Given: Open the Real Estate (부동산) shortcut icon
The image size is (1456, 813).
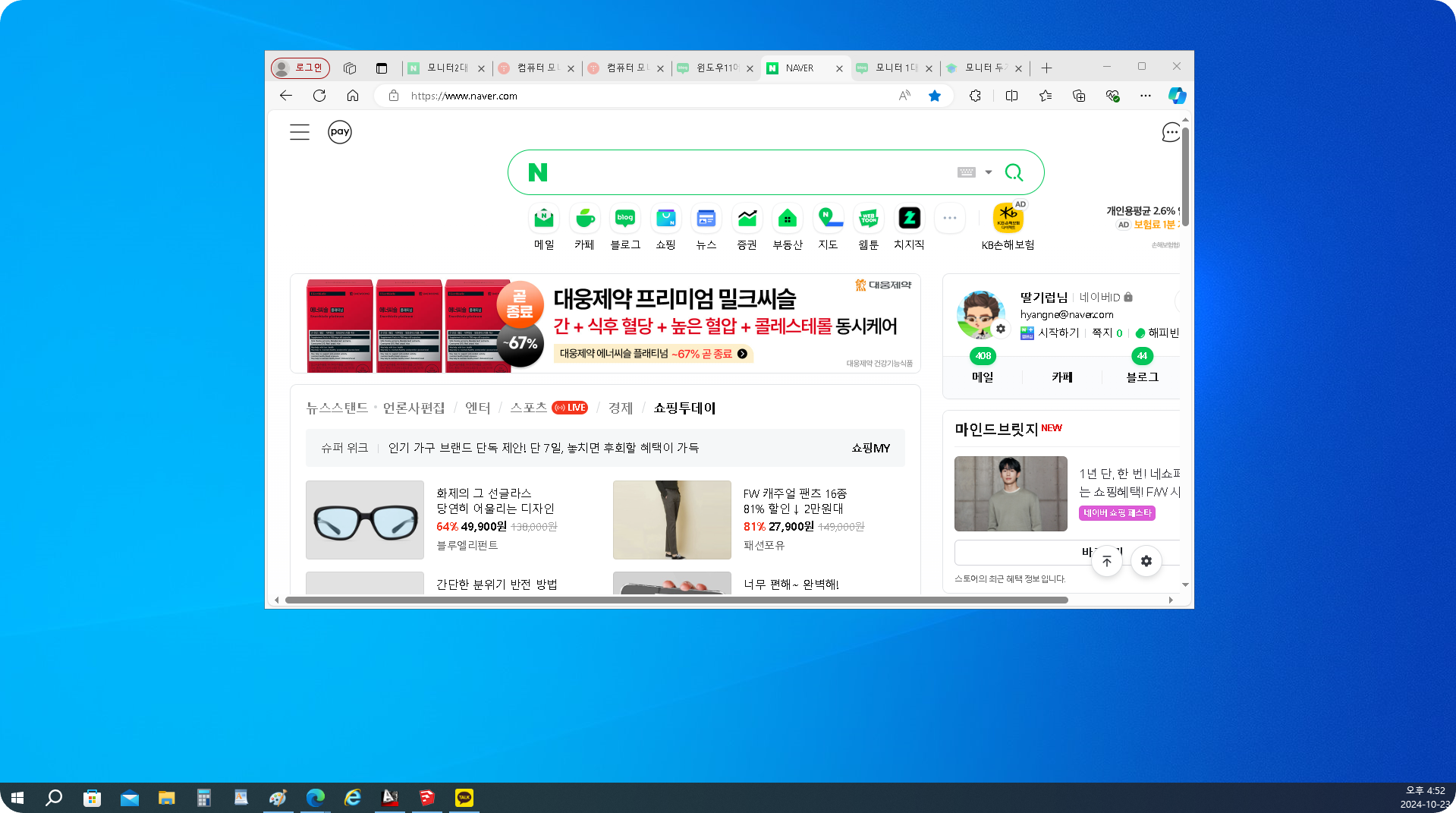Looking at the screenshot, I should 788,219.
